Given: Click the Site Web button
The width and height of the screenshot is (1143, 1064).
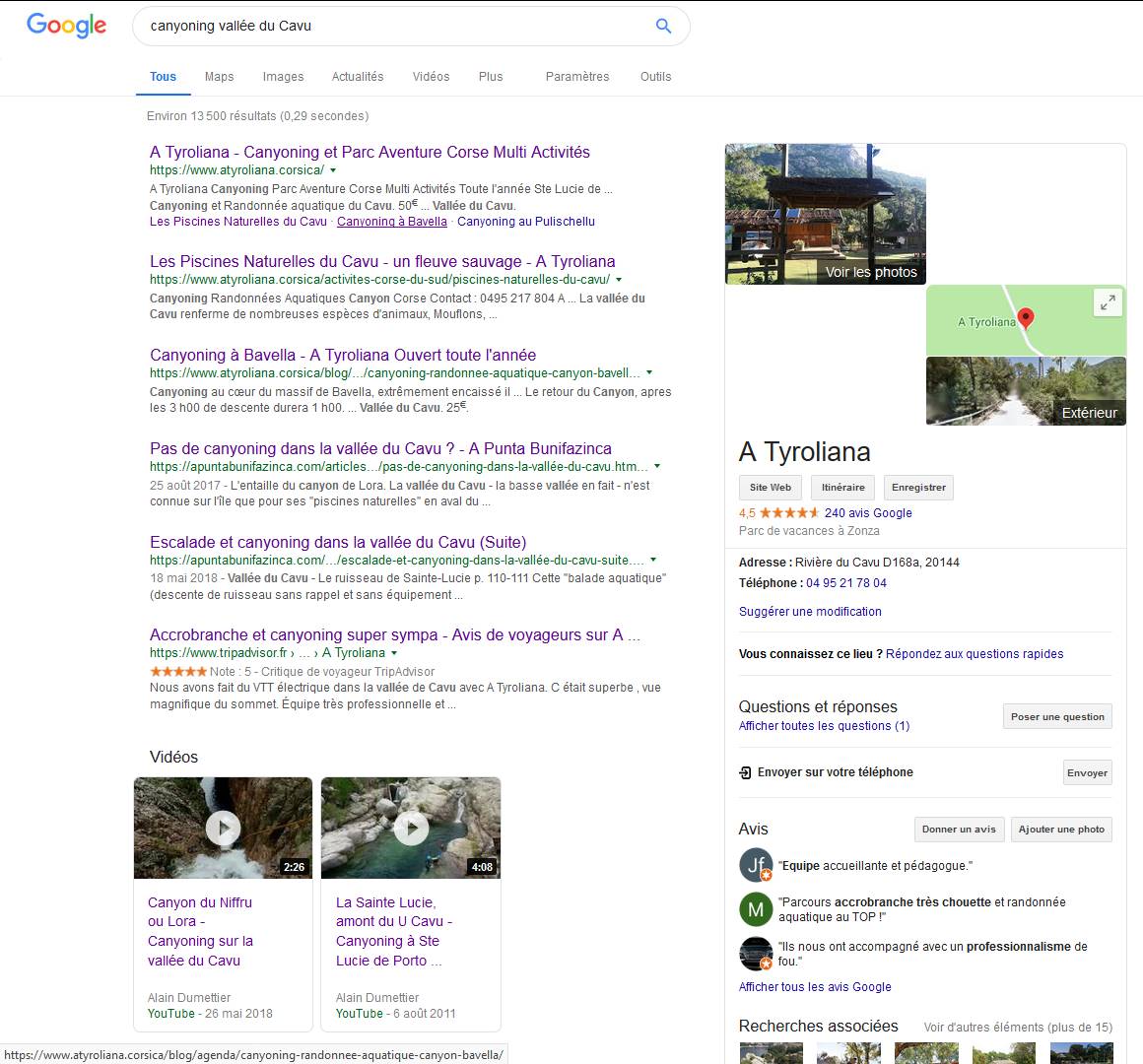Looking at the screenshot, I should [771, 488].
